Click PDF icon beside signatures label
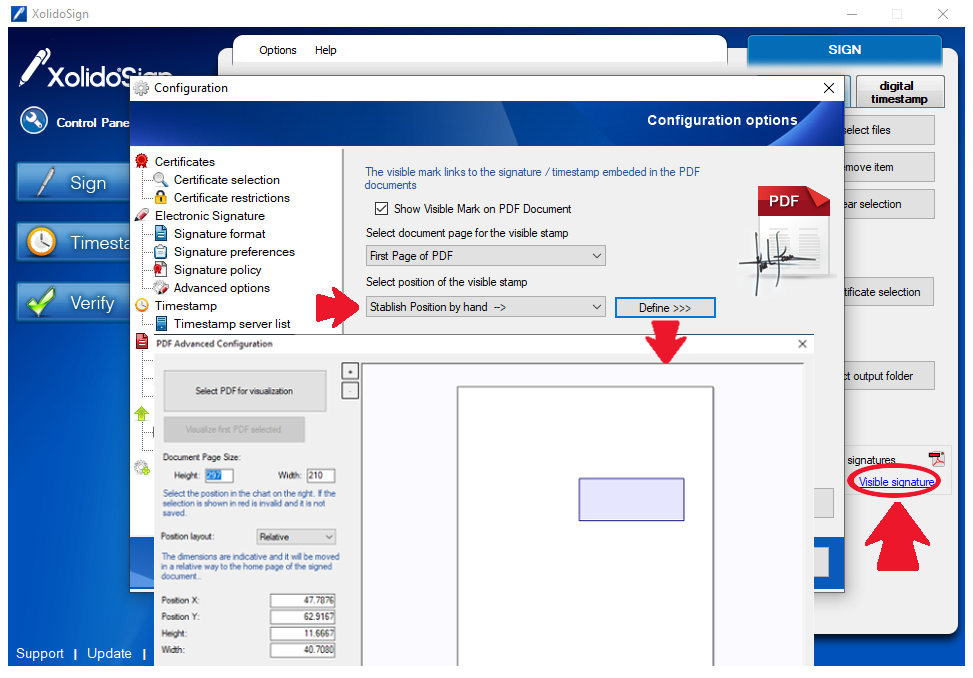The height and width of the screenshot is (678, 973). pos(936,459)
